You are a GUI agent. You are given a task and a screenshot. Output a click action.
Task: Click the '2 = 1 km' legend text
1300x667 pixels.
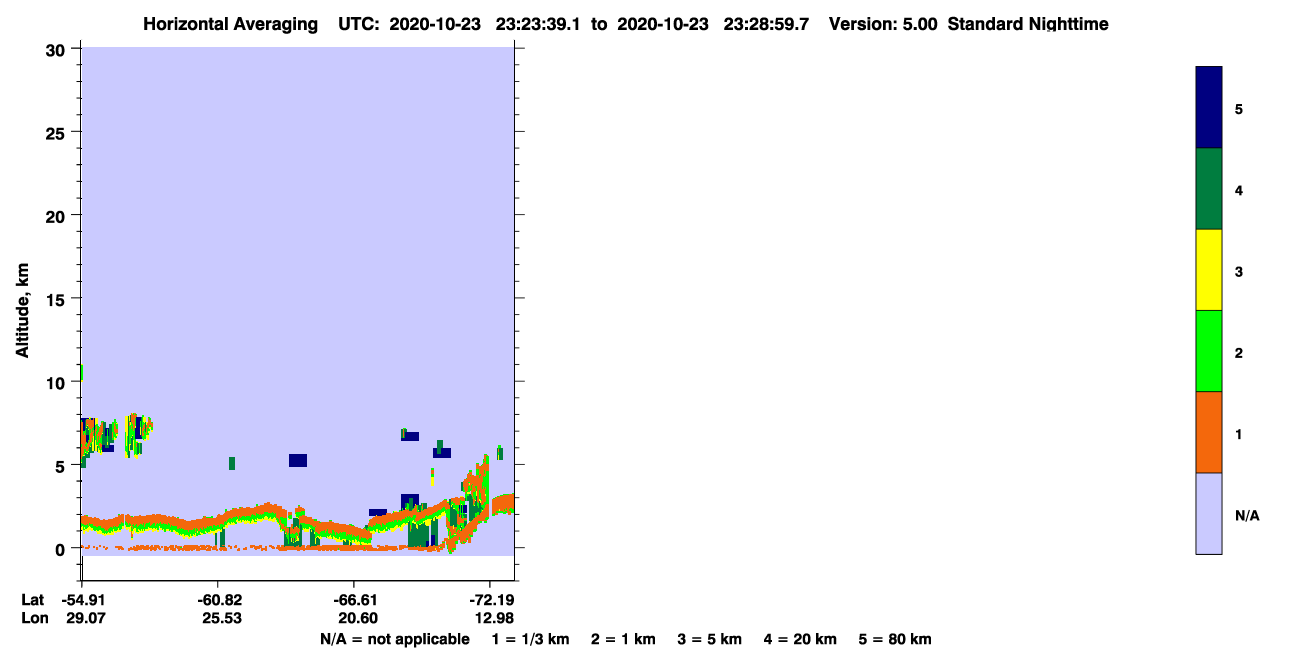(623, 640)
